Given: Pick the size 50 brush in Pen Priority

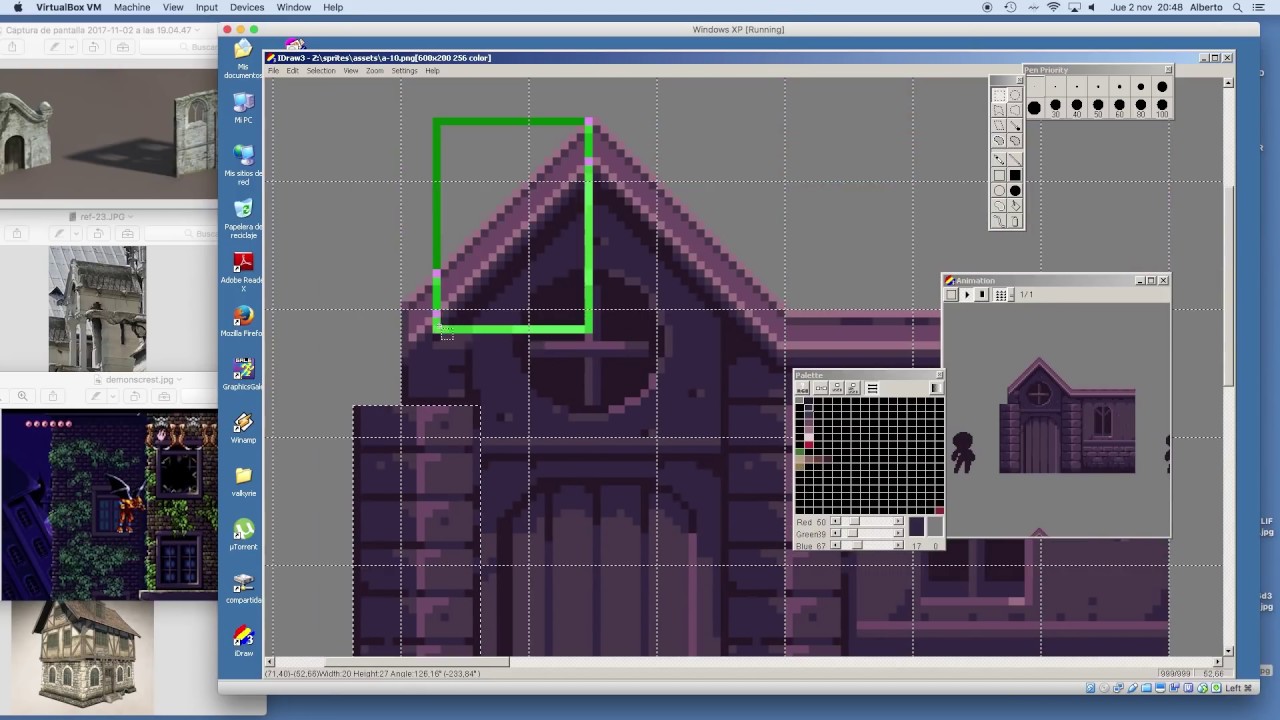Looking at the screenshot, I should point(1098,106).
